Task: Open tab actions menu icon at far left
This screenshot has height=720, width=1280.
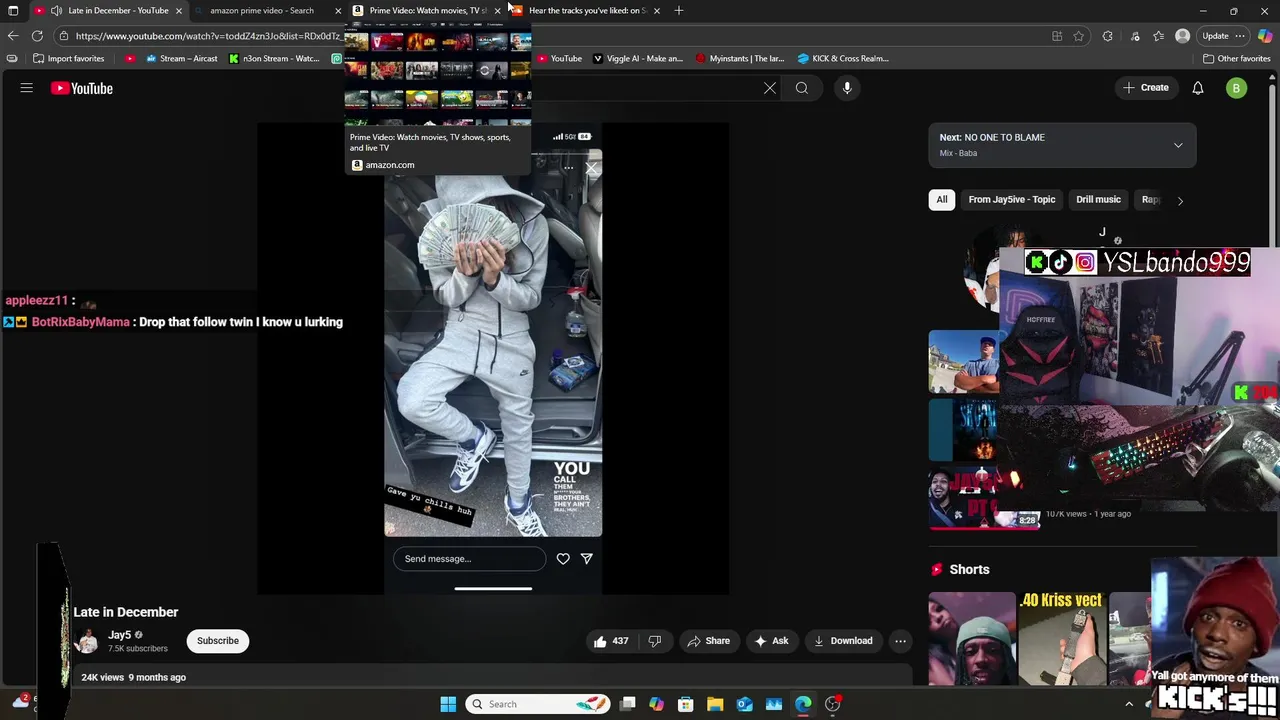Action: [13, 10]
